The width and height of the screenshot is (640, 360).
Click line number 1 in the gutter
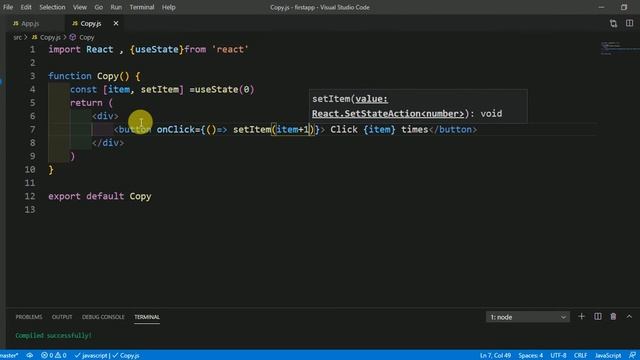(32, 49)
